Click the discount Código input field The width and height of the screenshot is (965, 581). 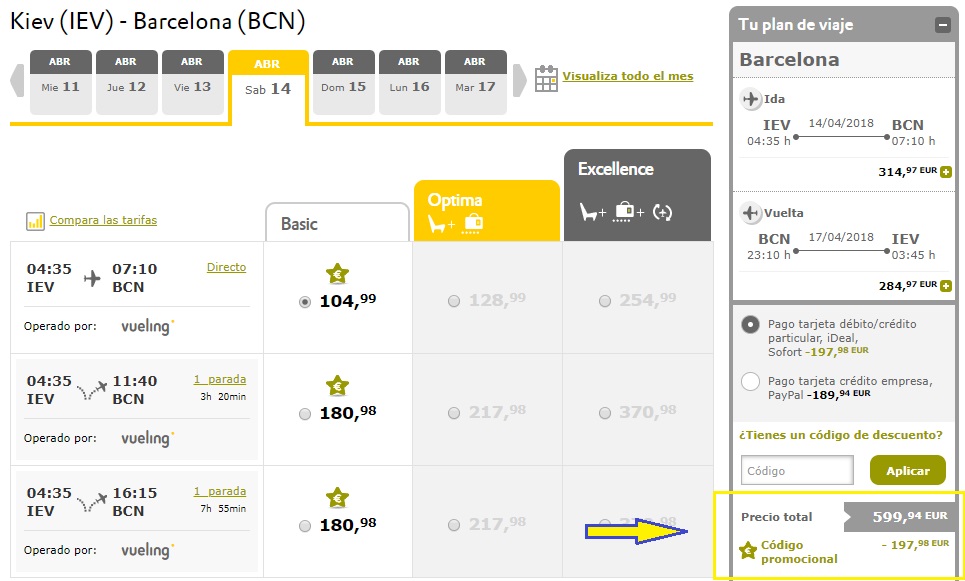click(797, 470)
